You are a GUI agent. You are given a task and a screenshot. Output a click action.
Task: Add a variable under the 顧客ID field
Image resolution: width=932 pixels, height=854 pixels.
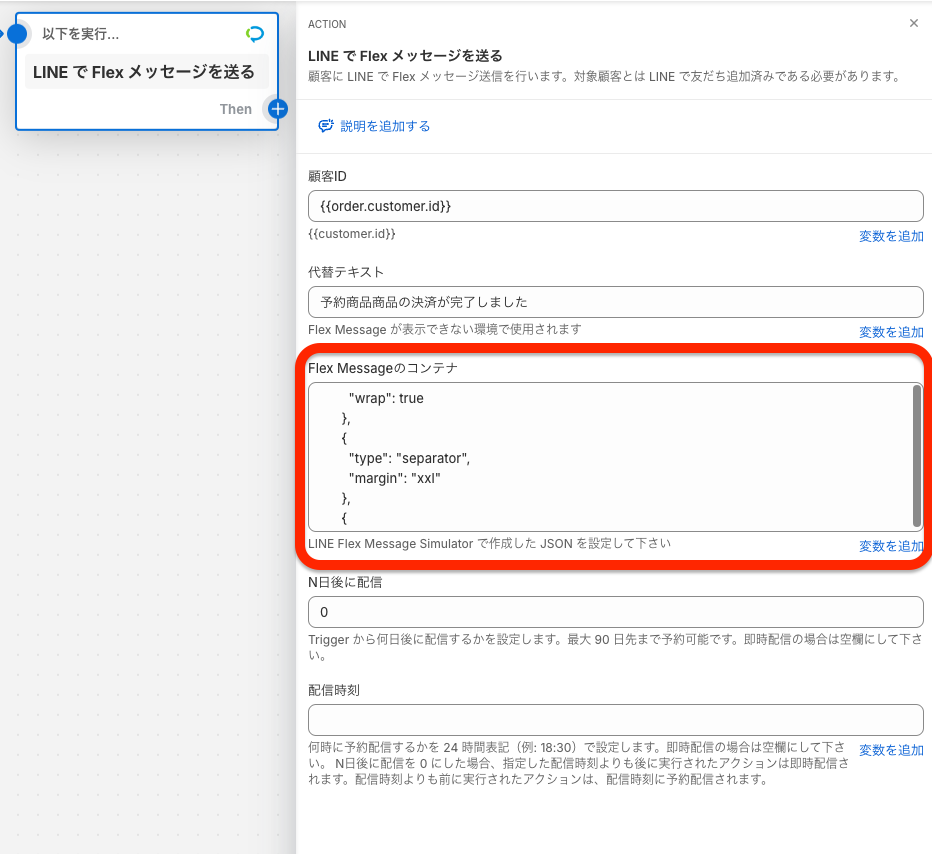(890, 236)
